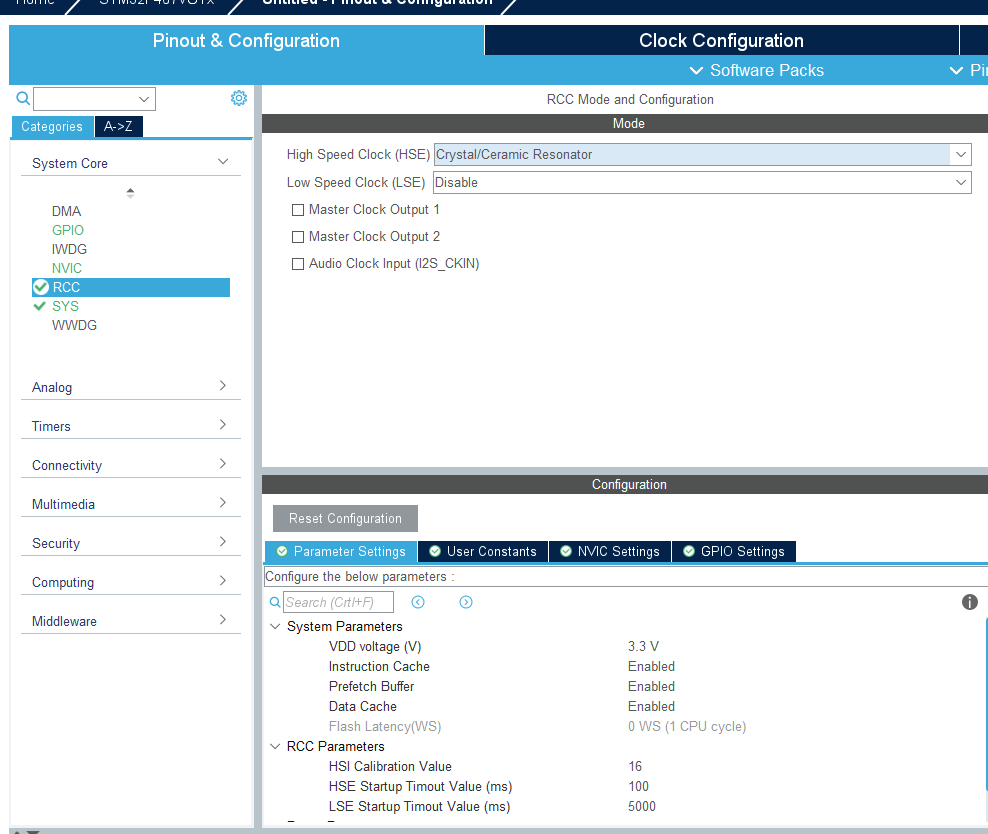Click the VDD voltage value 3.3 V
Viewport: 988px width, 834px height.
coord(643,646)
